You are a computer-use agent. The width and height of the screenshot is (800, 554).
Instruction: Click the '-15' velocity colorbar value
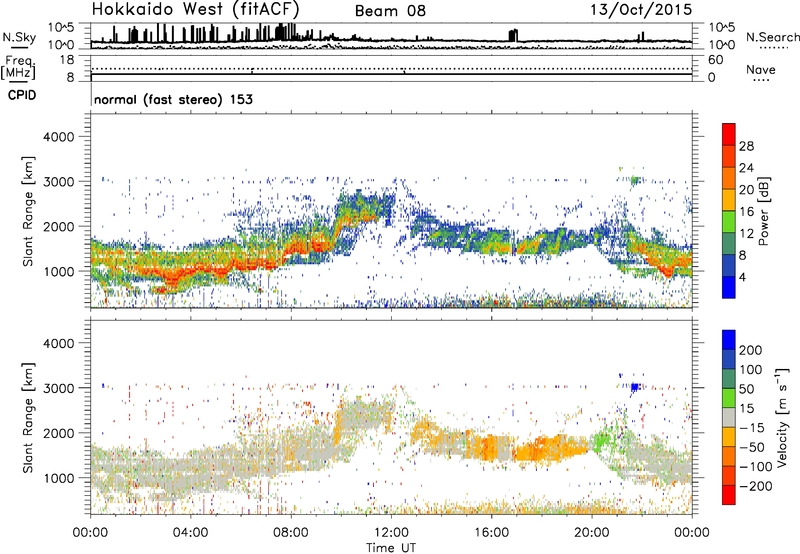[x=751, y=428]
